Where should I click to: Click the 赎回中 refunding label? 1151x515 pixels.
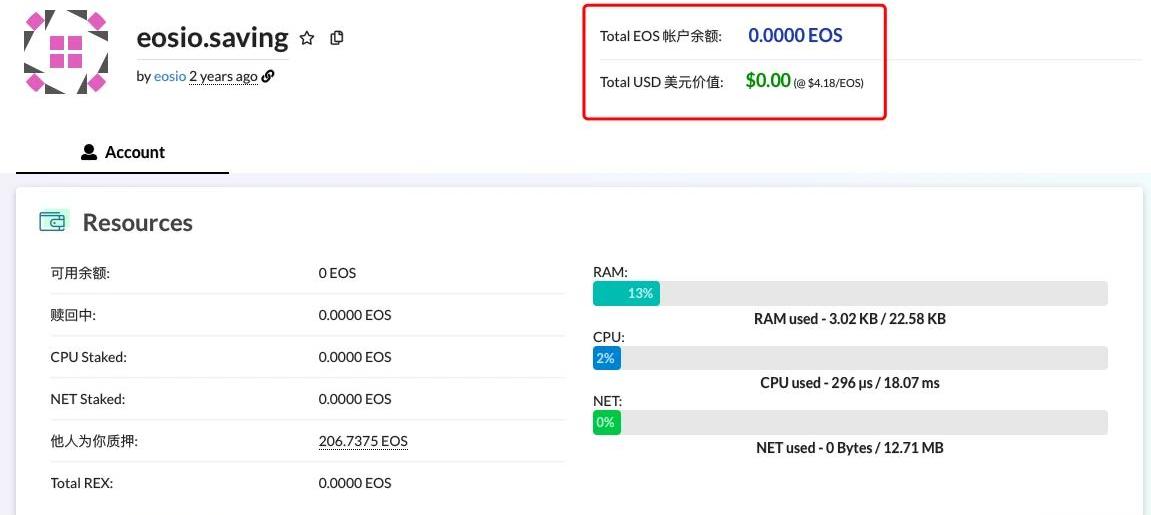click(73, 315)
